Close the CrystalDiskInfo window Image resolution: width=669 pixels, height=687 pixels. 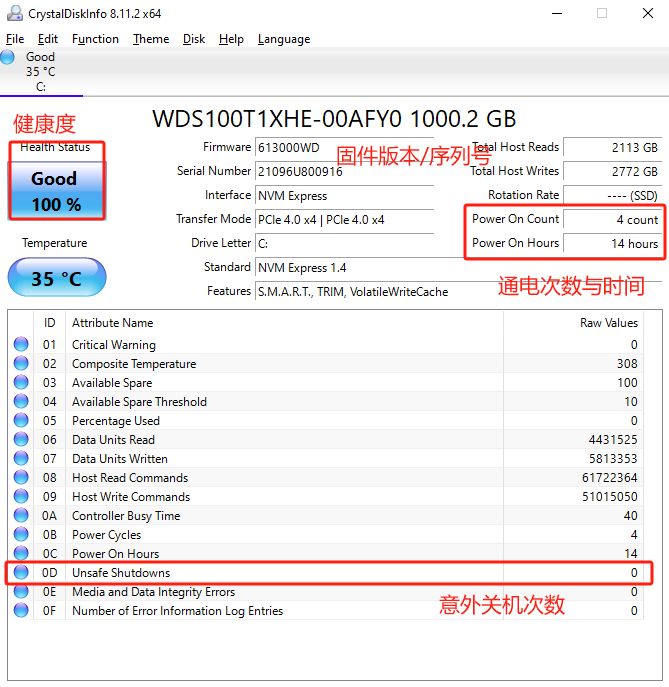coord(648,13)
